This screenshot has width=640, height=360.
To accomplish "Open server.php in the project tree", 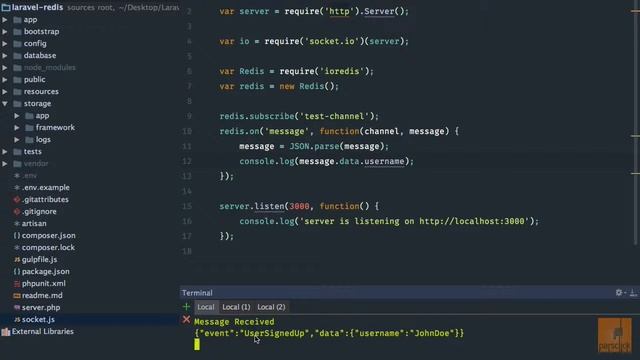I will 41,308.
